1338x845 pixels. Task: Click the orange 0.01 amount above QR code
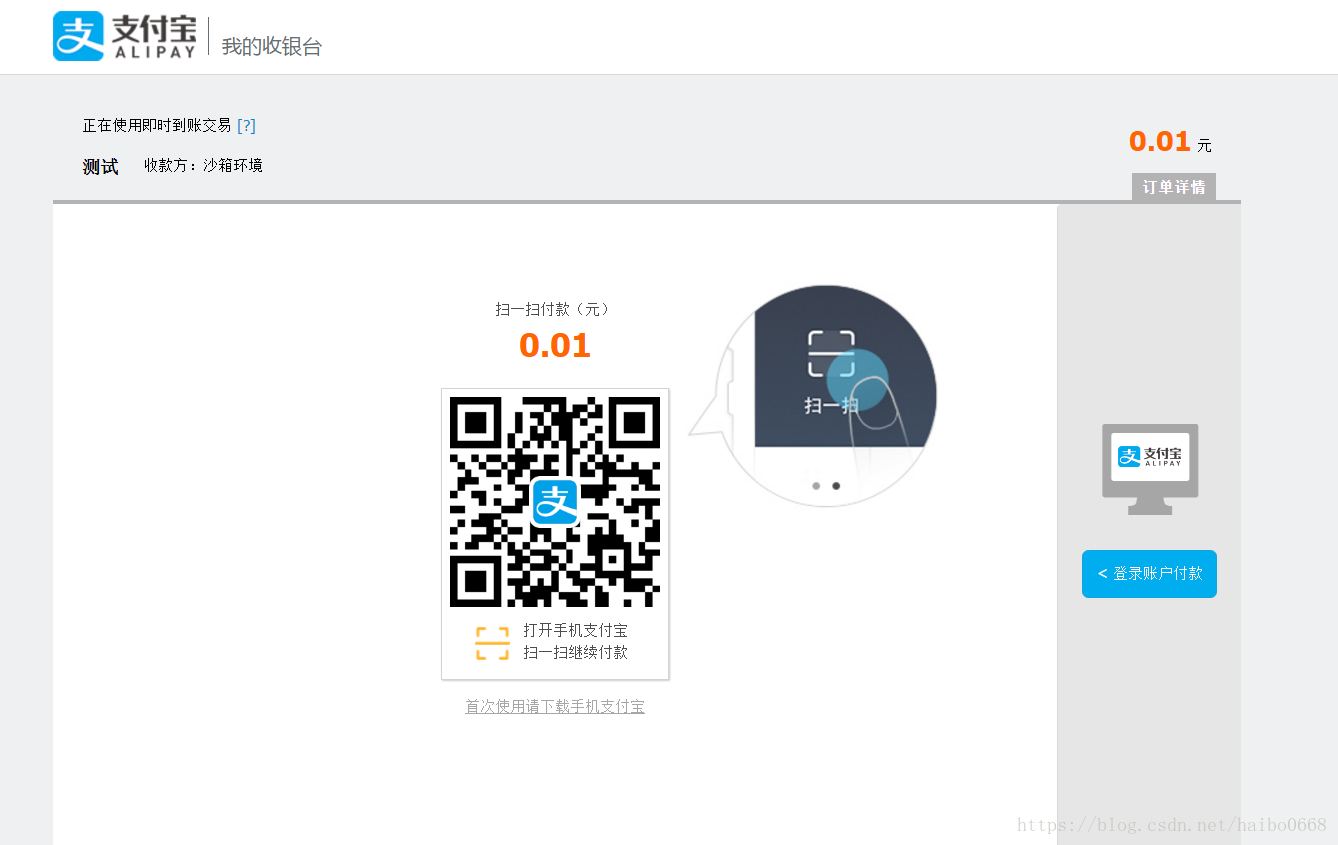[x=555, y=346]
